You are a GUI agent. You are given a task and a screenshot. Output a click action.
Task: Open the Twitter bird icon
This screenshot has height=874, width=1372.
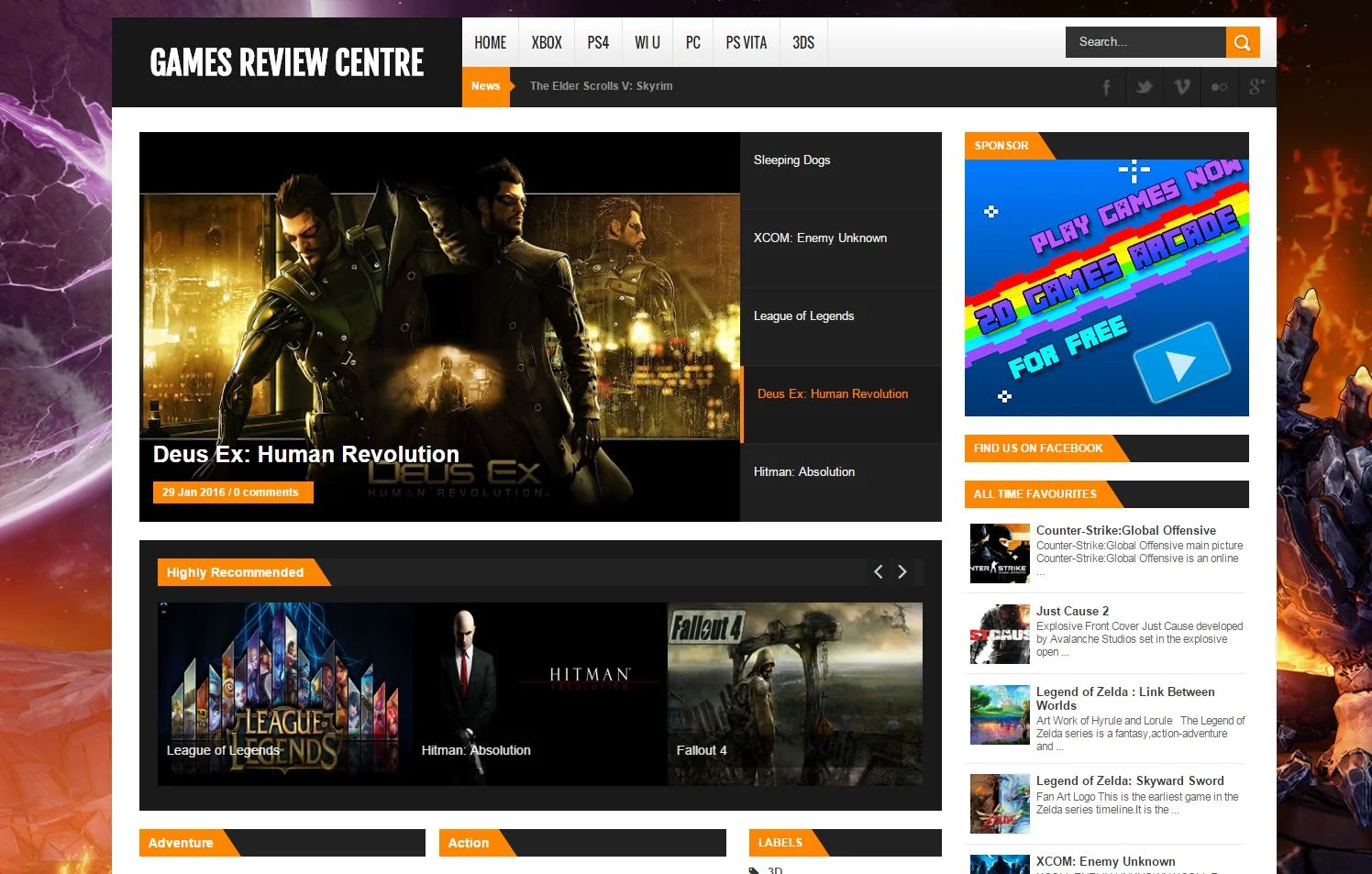click(1145, 87)
